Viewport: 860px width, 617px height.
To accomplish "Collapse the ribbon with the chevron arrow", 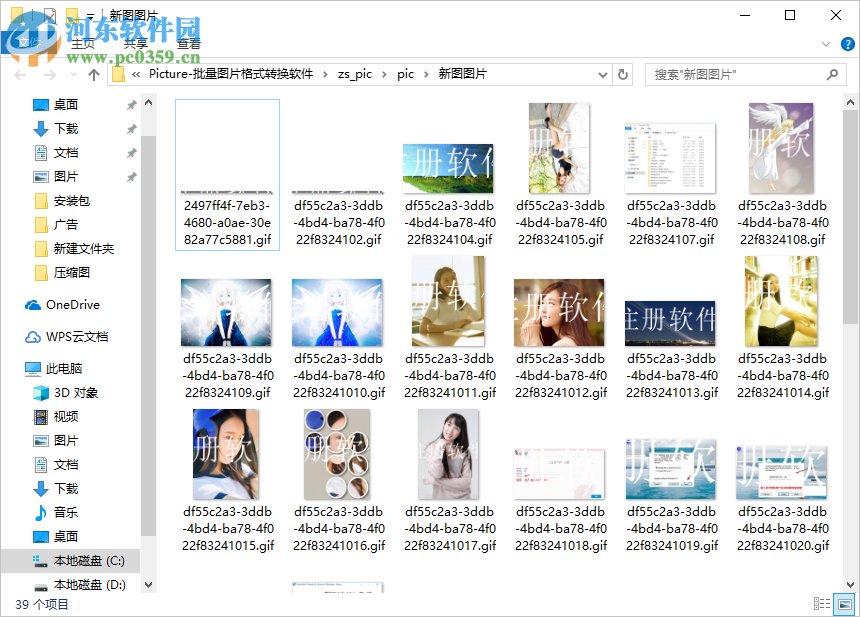I will click(x=826, y=44).
